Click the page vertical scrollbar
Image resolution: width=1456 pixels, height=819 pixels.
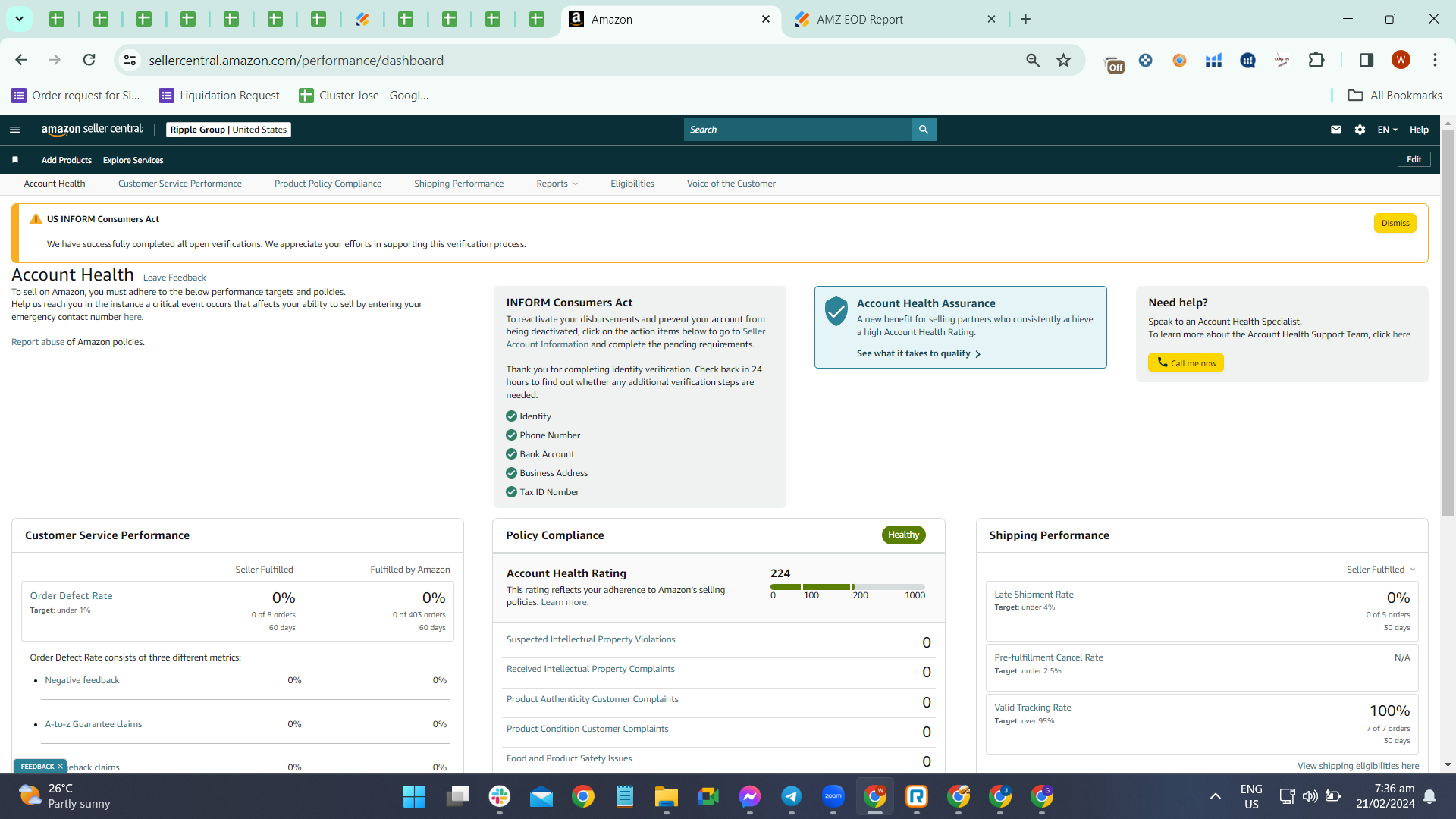(x=1448, y=322)
